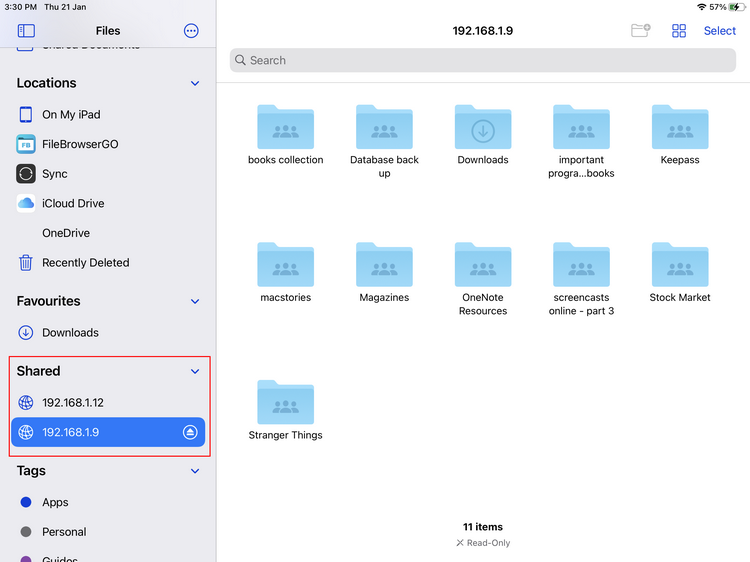Open the OneDrive location
The image size is (750, 562).
point(108,233)
